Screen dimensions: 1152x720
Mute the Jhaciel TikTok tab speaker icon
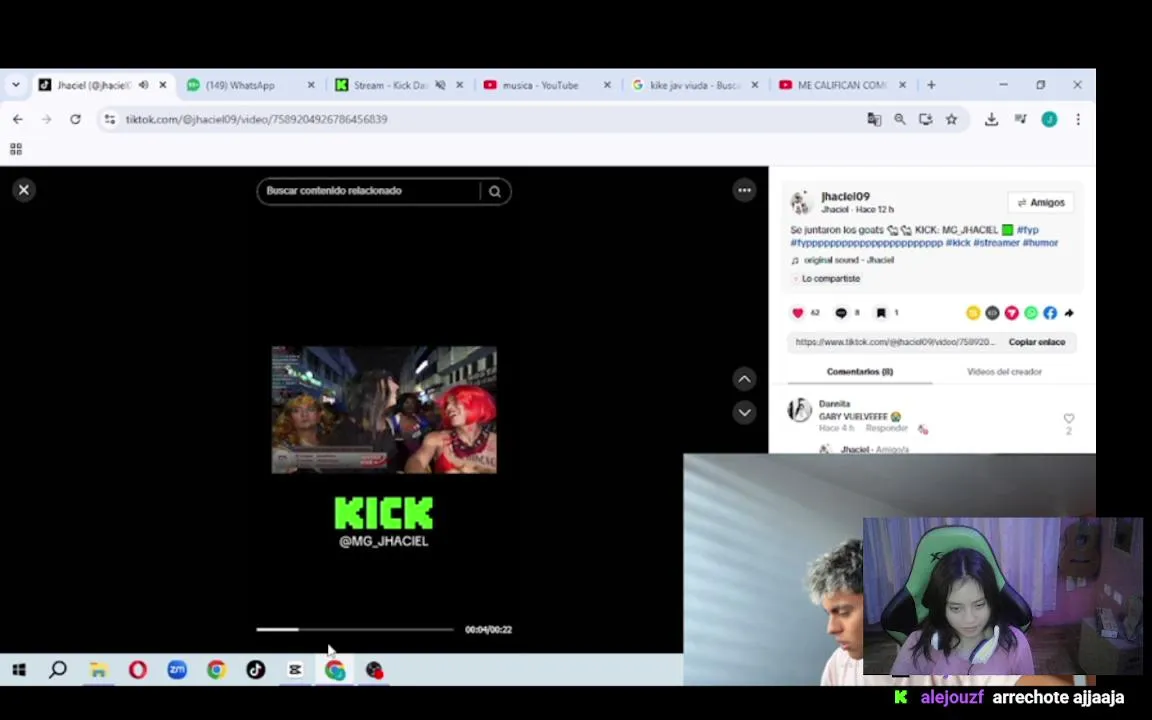(x=143, y=85)
